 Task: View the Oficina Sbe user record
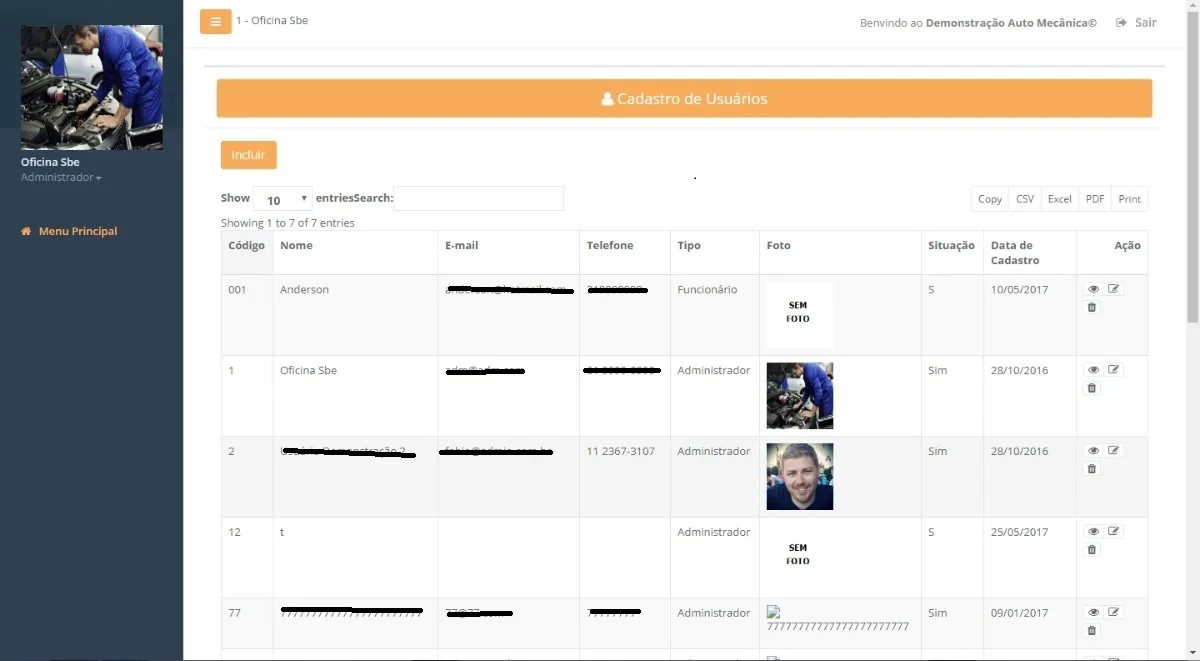[x=1093, y=370]
